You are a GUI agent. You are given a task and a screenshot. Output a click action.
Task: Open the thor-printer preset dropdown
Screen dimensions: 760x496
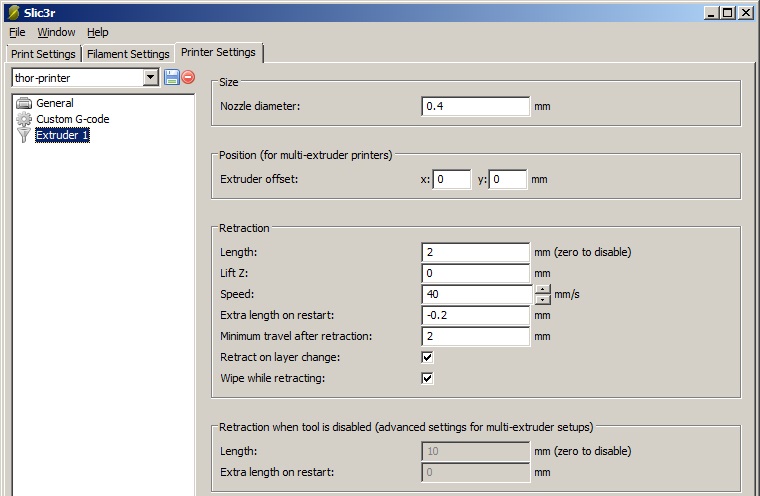(151, 77)
